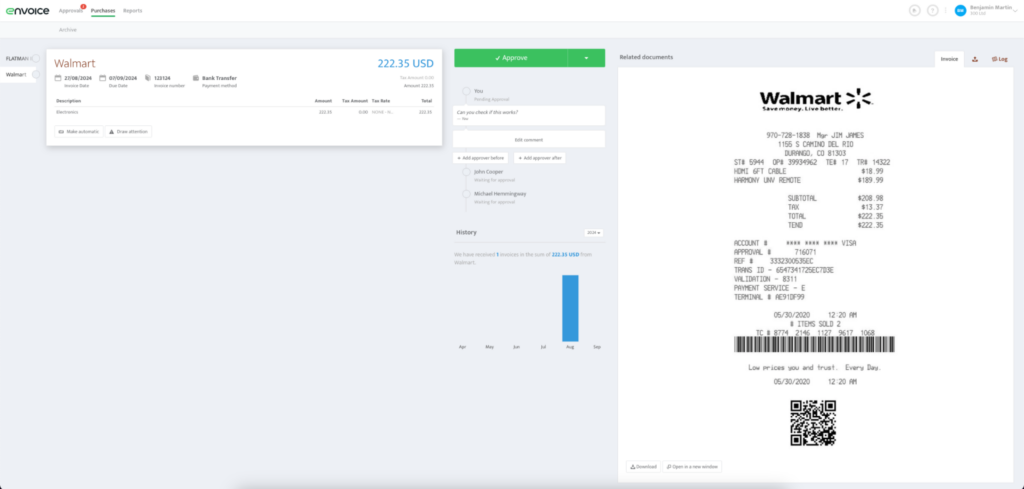Open the History year 2024 dropdown
Viewport: 1024px width, 489px height.
(594, 232)
